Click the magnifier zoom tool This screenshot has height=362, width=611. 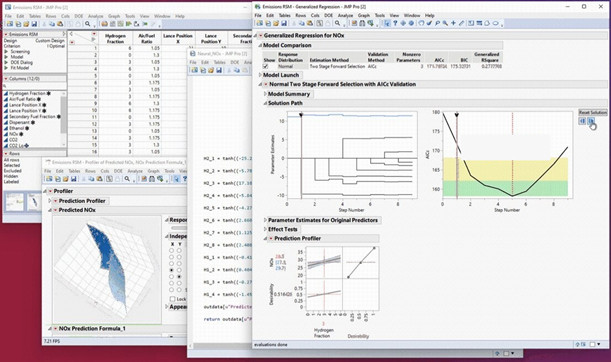[x=445, y=23]
